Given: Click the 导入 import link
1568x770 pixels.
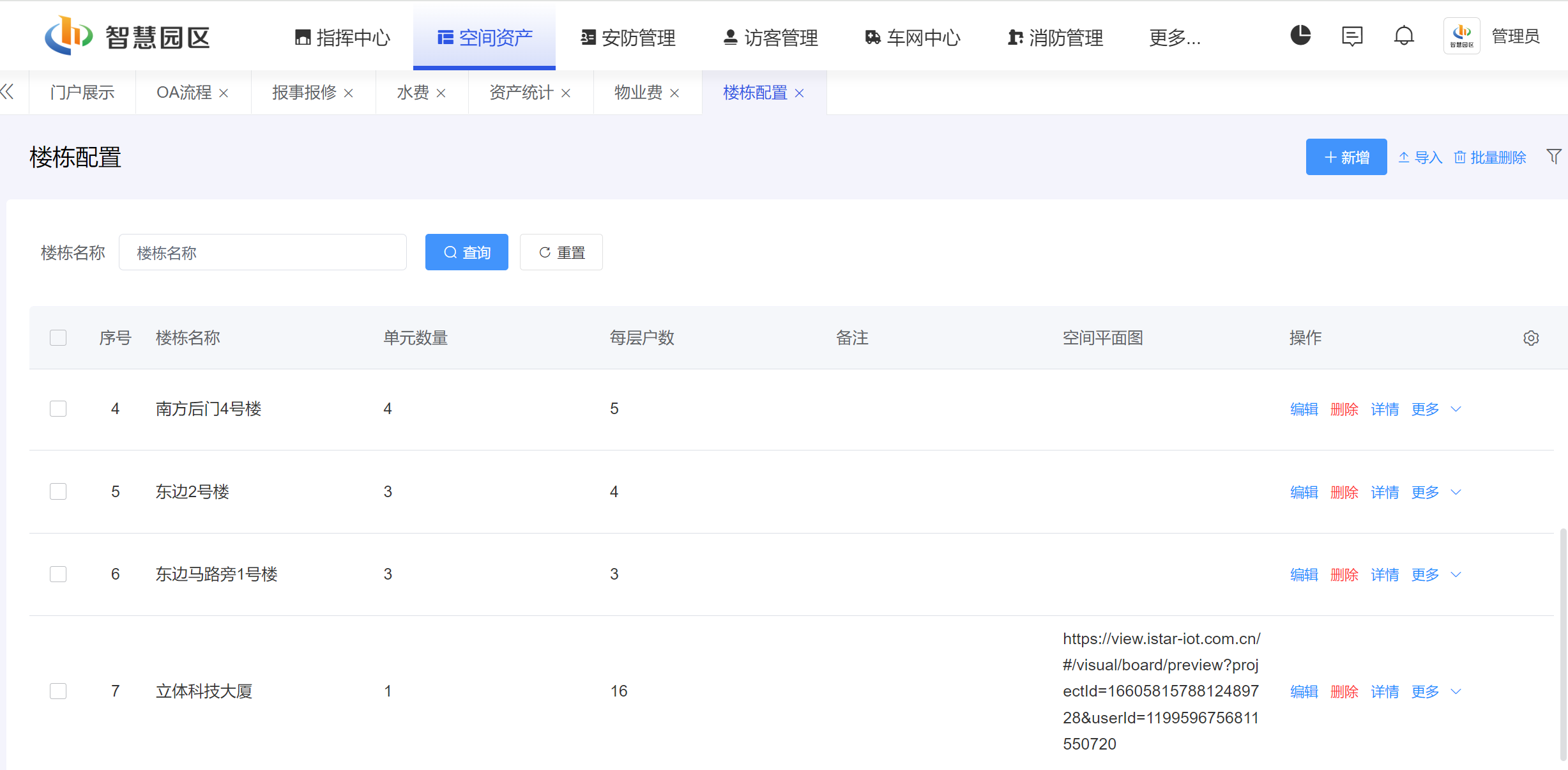Looking at the screenshot, I should click(x=1420, y=157).
